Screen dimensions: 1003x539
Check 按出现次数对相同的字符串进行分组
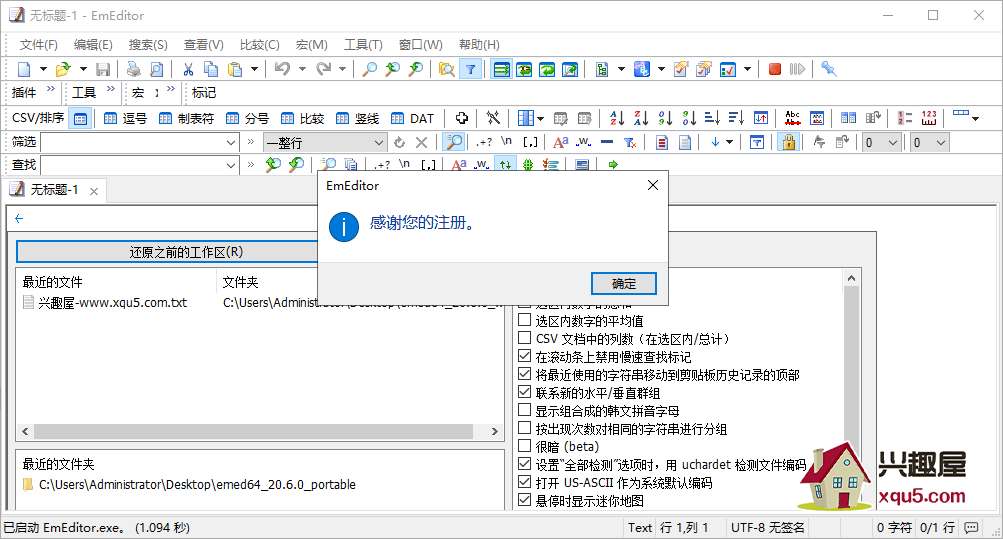click(525, 428)
